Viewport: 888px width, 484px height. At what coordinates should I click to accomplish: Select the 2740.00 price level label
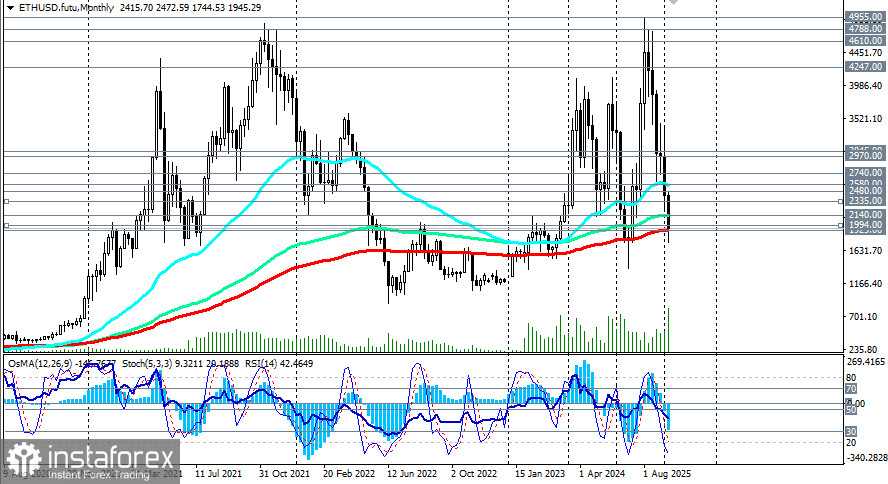[x=865, y=173]
